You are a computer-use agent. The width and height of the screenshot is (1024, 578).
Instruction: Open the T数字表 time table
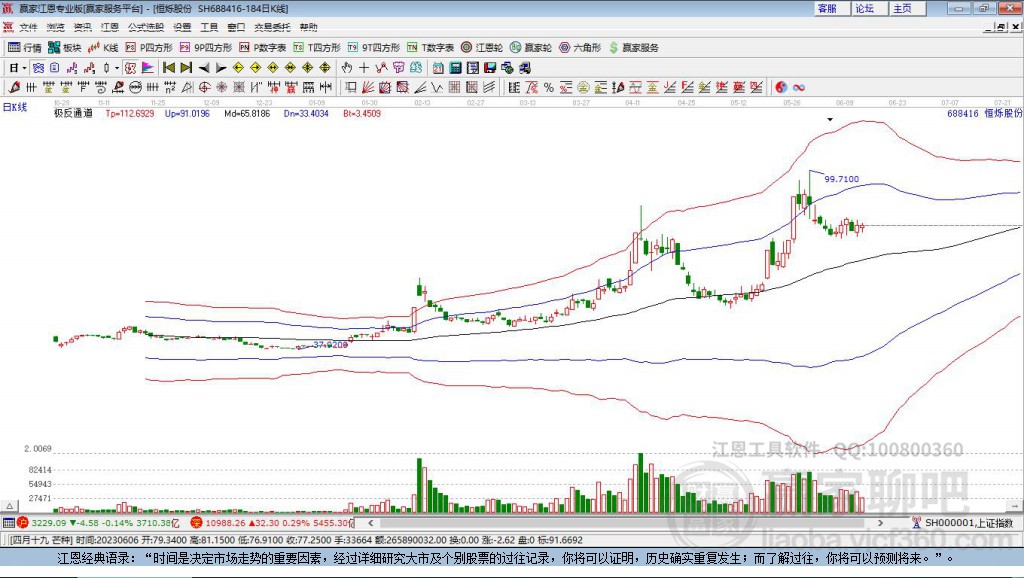430,48
